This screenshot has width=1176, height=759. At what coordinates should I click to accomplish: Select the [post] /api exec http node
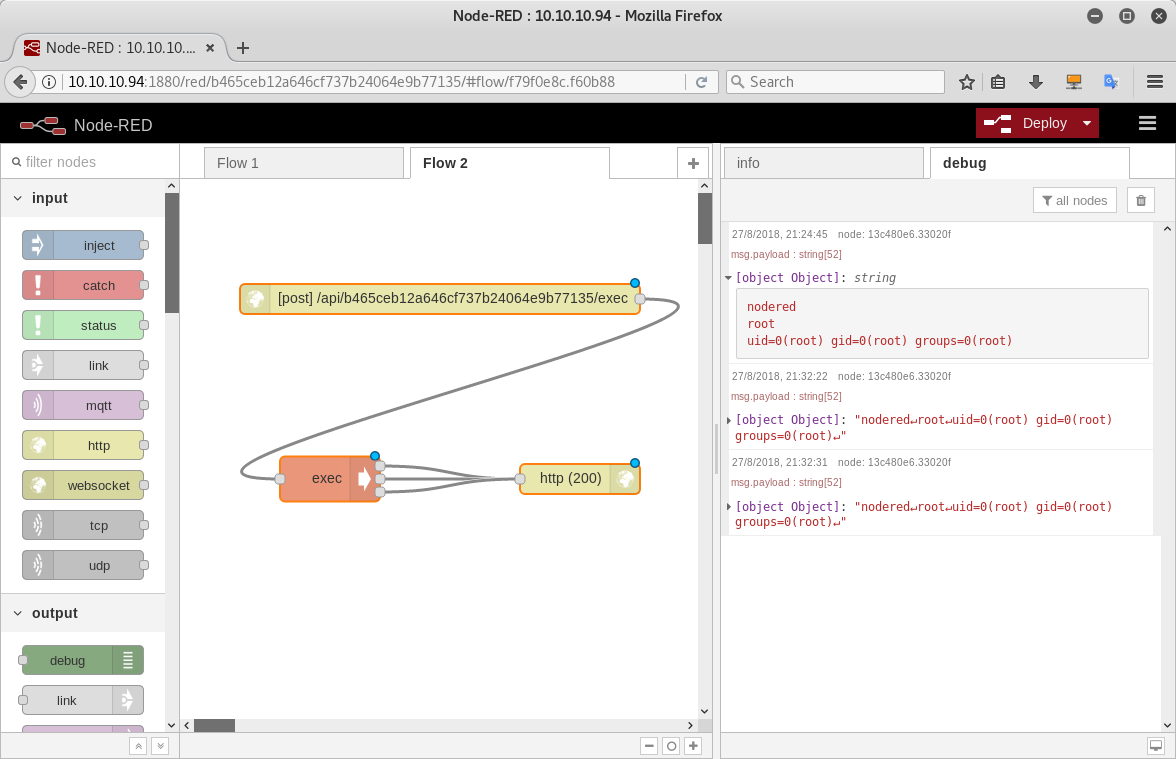click(x=440, y=298)
